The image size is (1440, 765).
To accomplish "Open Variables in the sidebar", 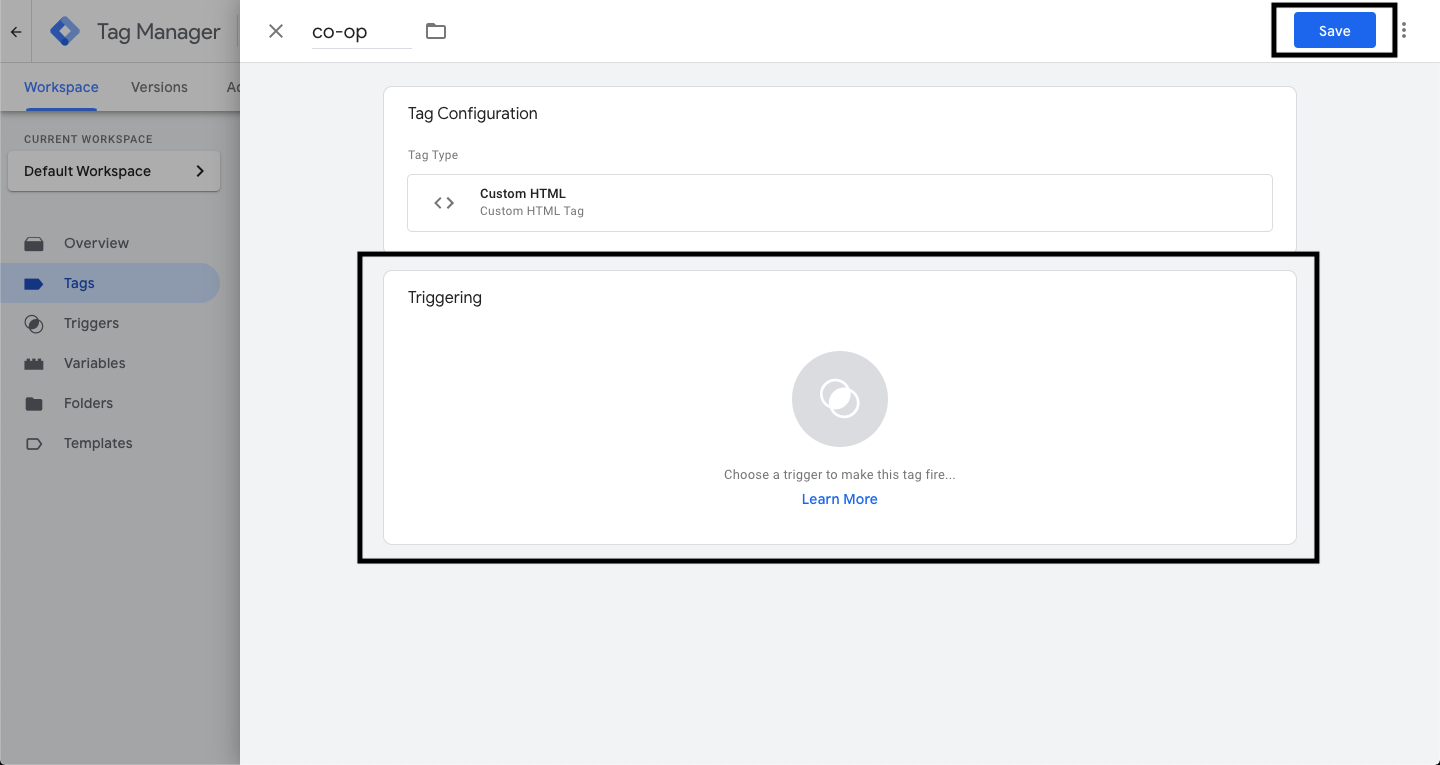I will (x=94, y=363).
